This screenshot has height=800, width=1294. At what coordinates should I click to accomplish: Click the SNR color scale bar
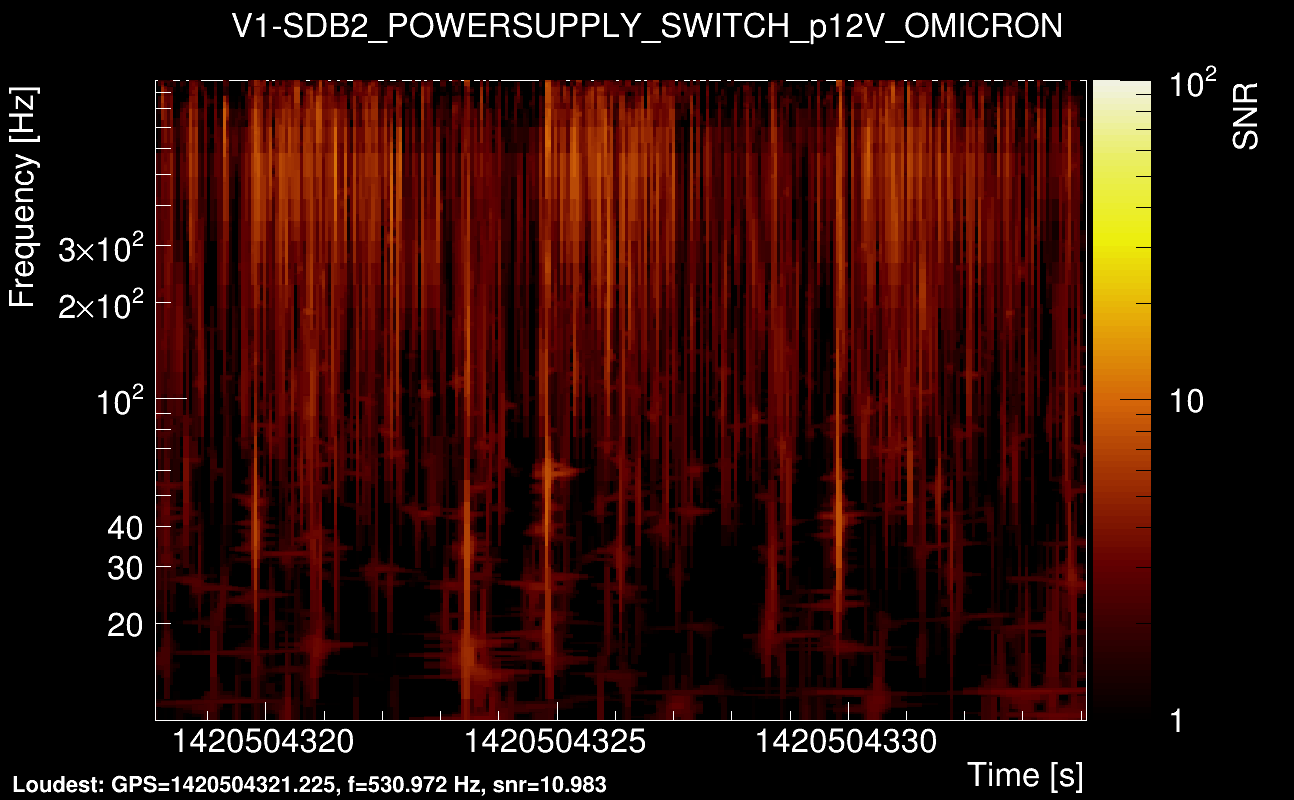[1120, 400]
